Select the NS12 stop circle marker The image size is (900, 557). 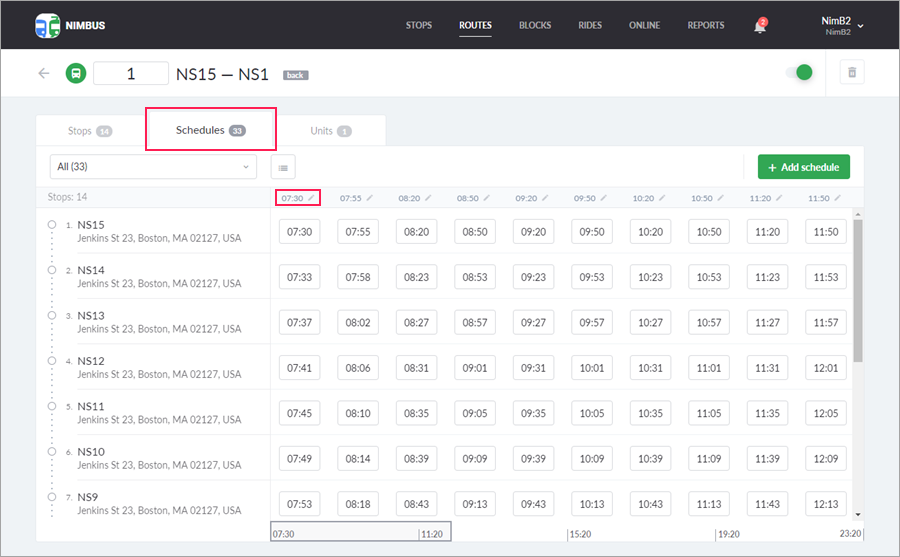pos(51,361)
